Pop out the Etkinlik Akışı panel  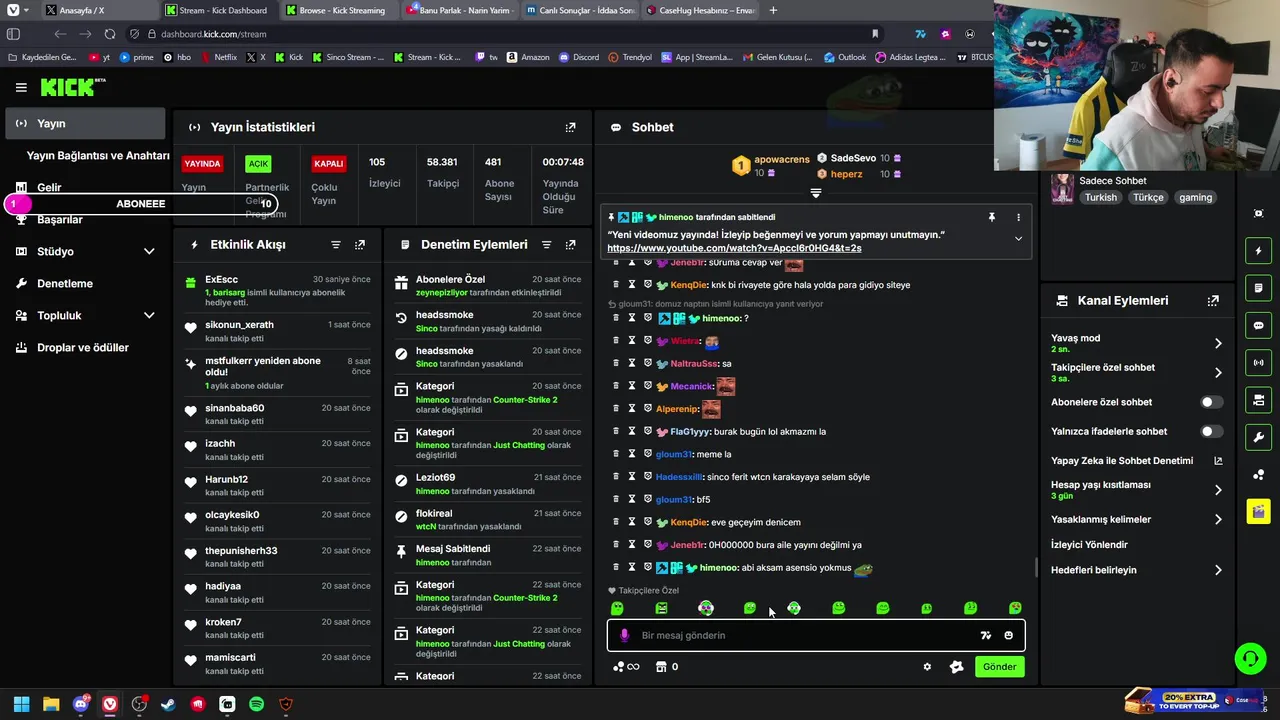tap(360, 245)
